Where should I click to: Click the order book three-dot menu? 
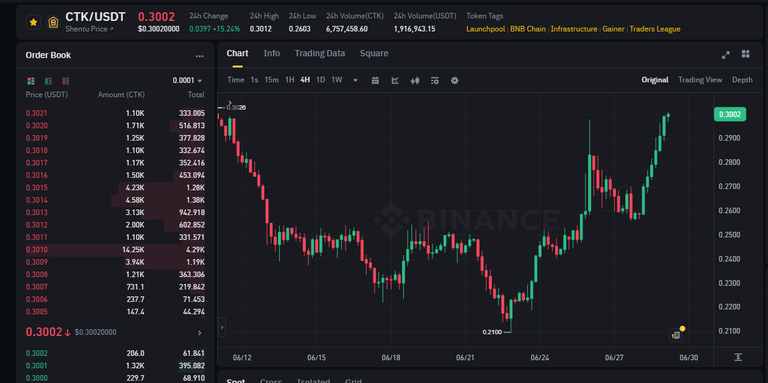(x=199, y=56)
